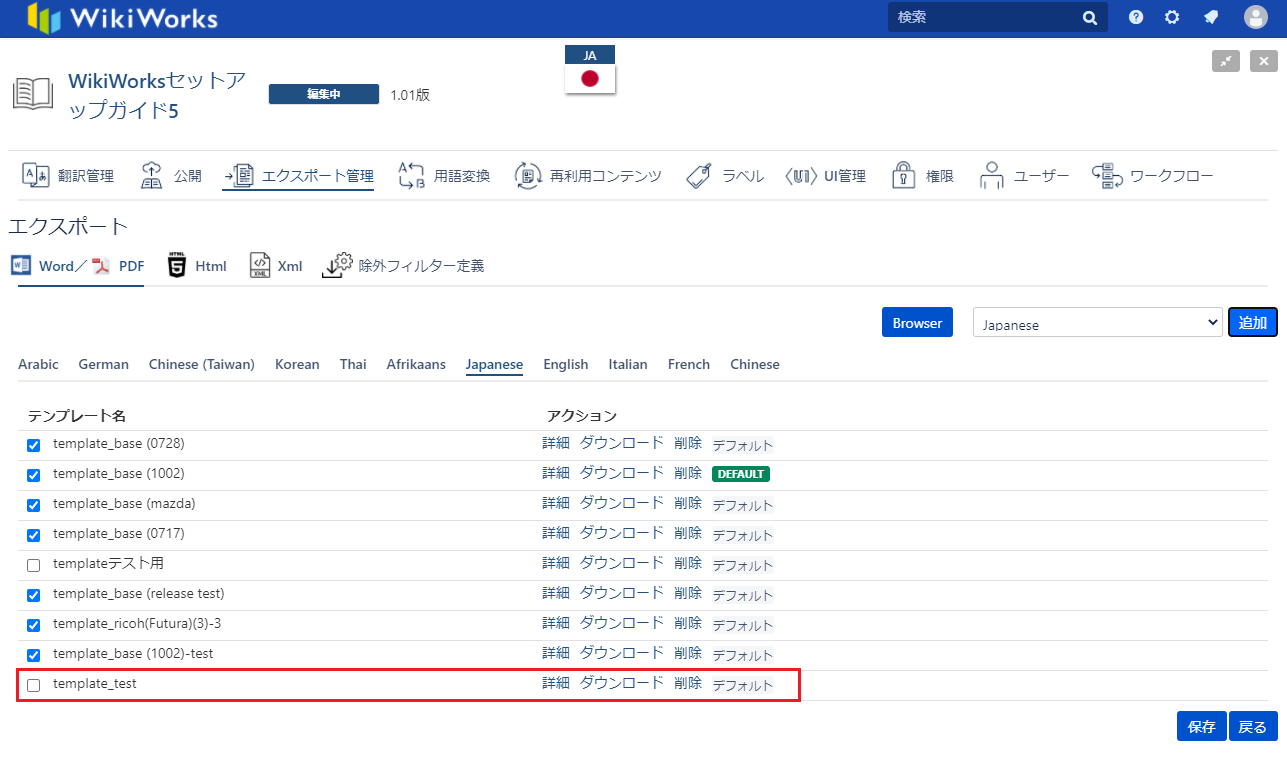Open the help question mark icon
Screen dimensions: 1287x757
(1136, 18)
